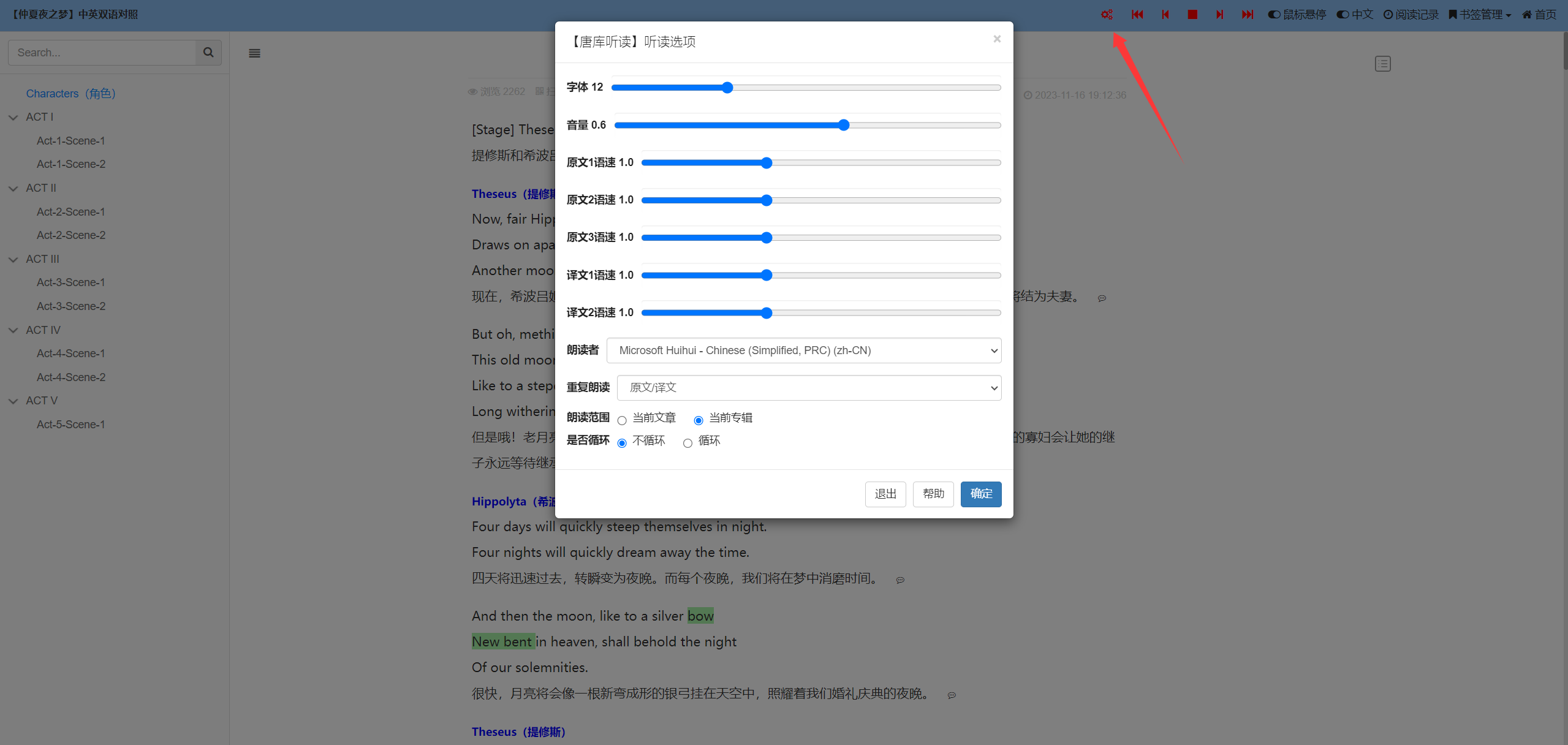Toggle sidebar with hamburger lines icon
The height and width of the screenshot is (745, 1568).
click(254, 53)
